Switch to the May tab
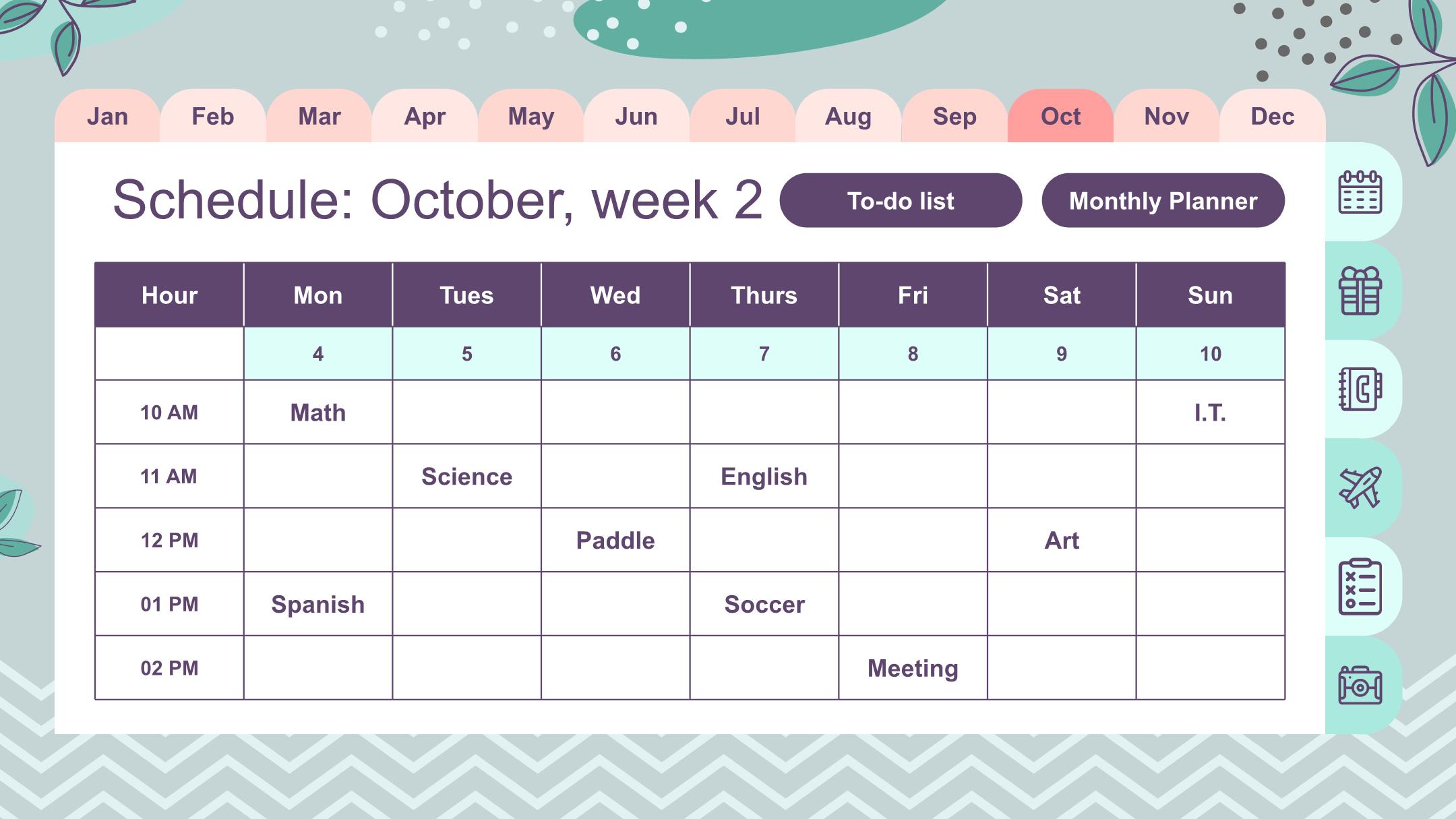 (530, 116)
